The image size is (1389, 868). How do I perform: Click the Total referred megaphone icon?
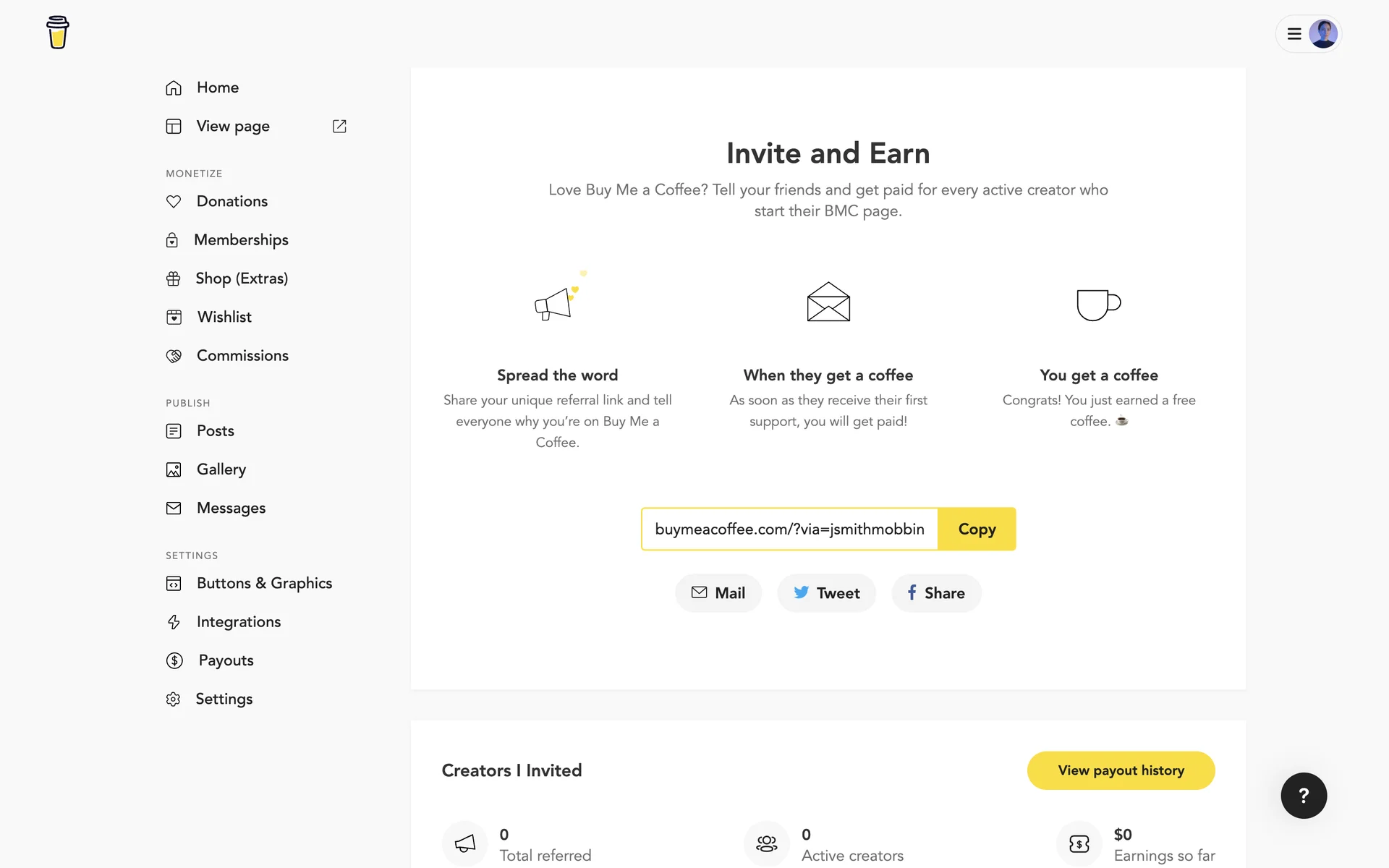[465, 843]
